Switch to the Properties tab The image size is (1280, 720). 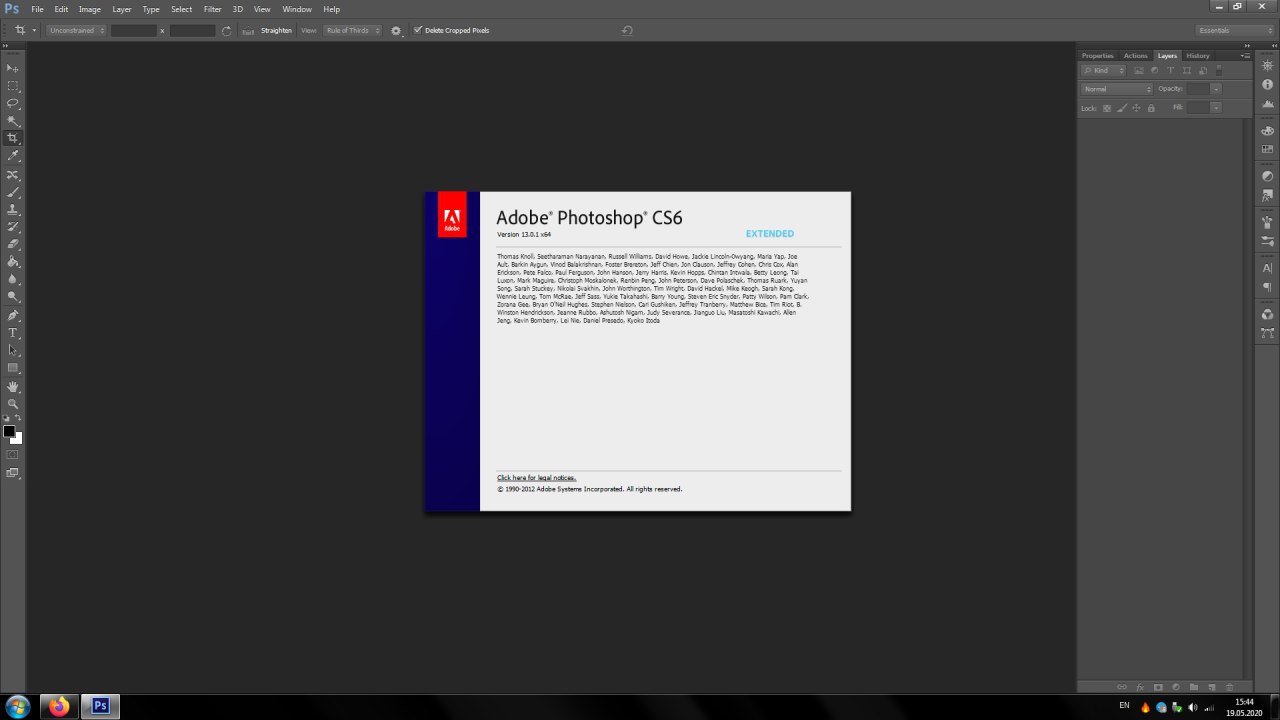[1097, 56]
